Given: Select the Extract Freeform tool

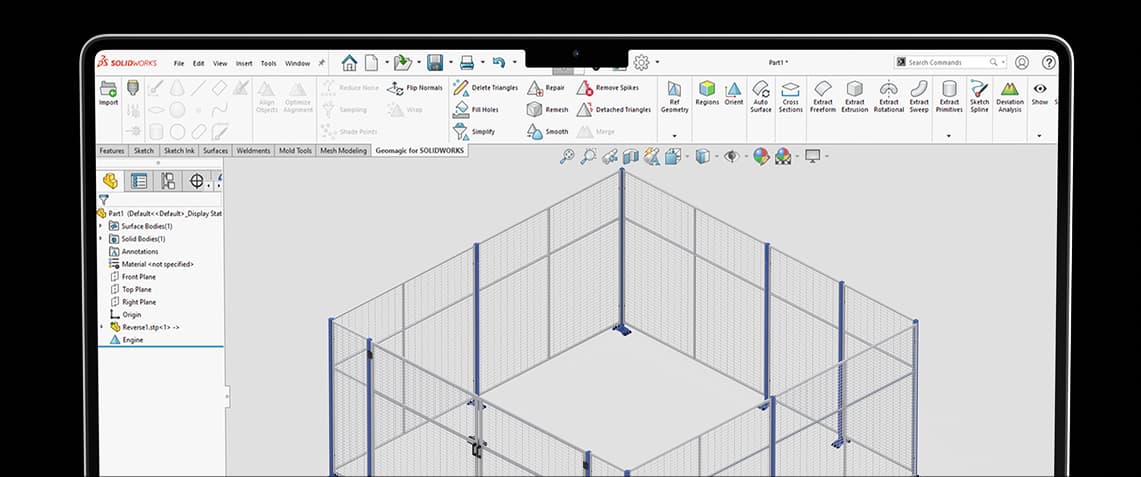Looking at the screenshot, I should 823,97.
